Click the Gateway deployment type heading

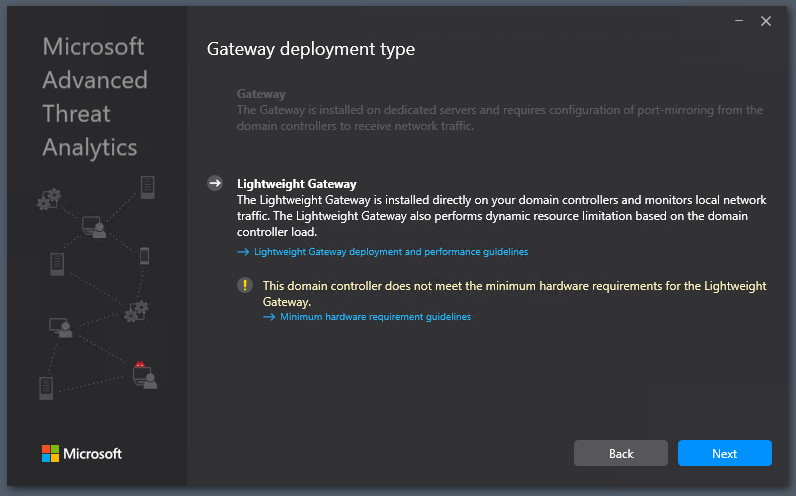[x=311, y=49]
